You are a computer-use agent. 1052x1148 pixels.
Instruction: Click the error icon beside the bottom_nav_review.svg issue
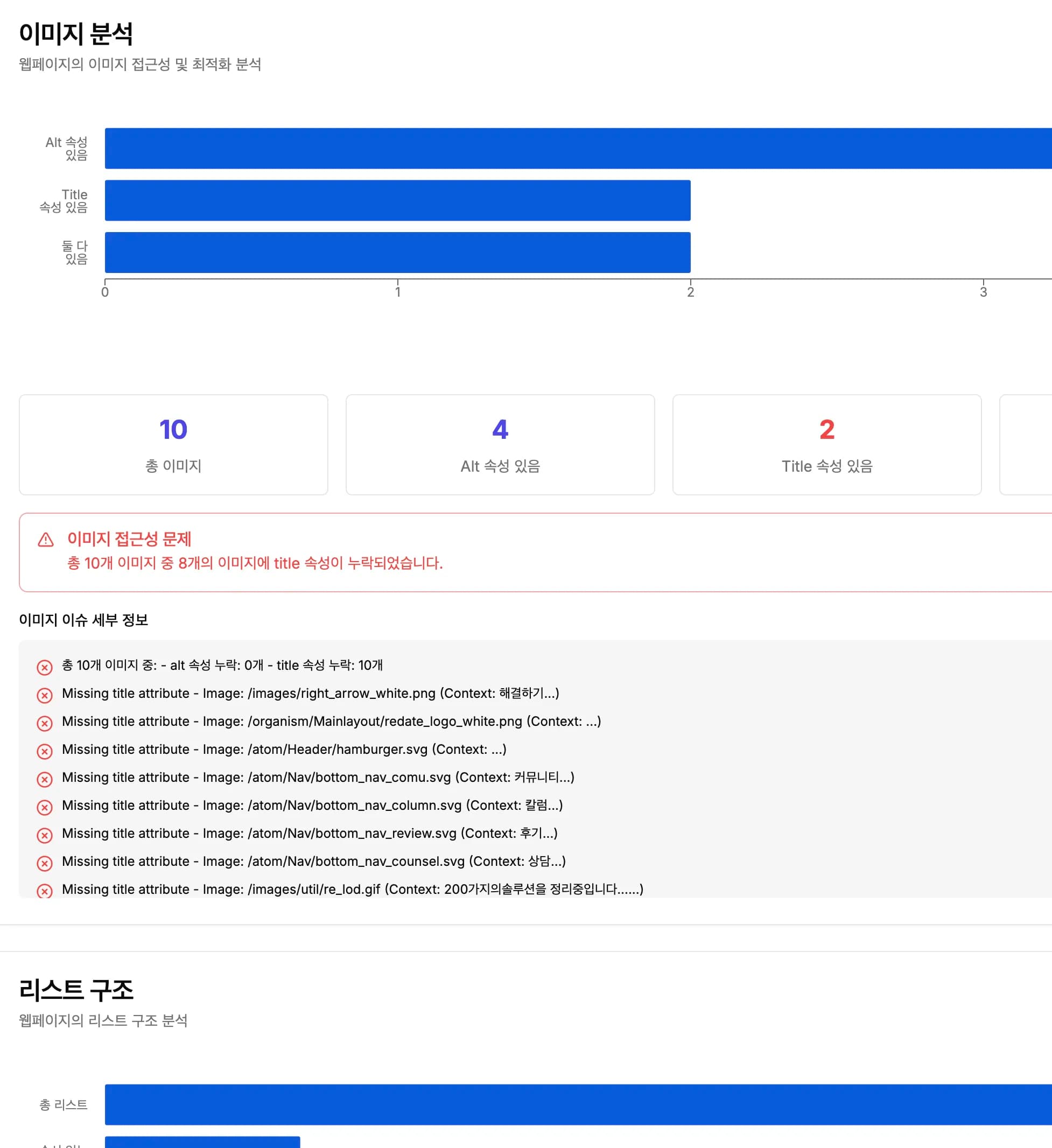(x=45, y=835)
